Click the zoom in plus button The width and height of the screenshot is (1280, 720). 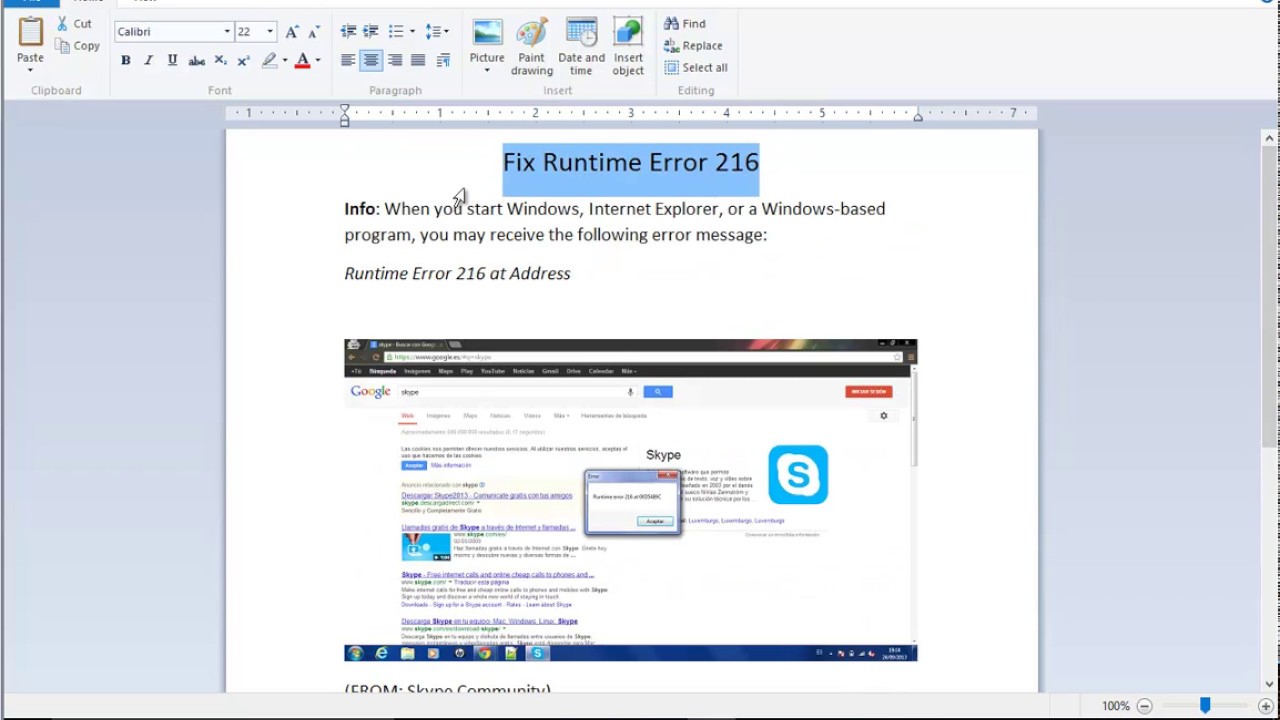pyautogui.click(x=1265, y=706)
